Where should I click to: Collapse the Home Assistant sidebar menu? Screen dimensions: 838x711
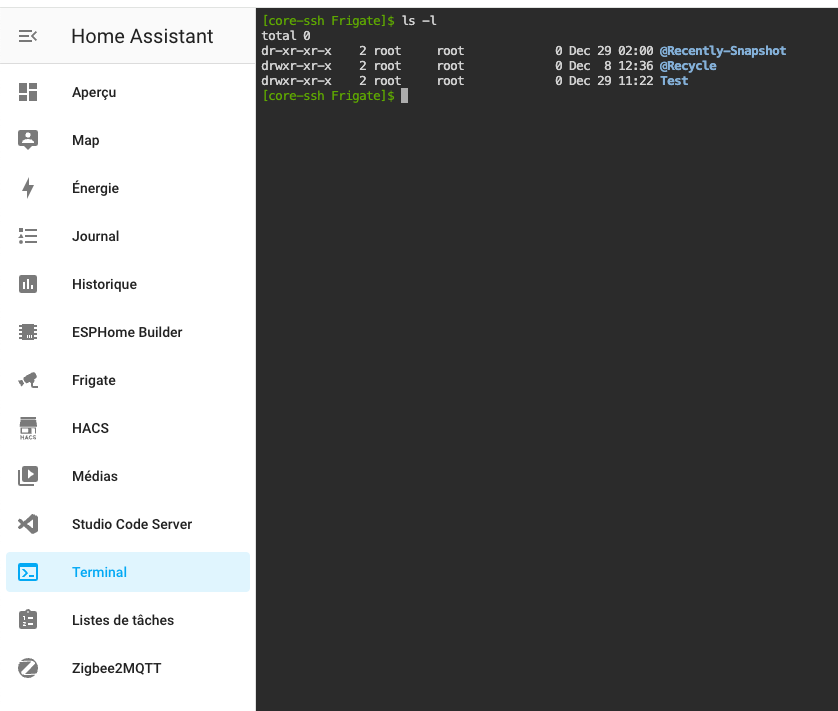(x=28, y=36)
